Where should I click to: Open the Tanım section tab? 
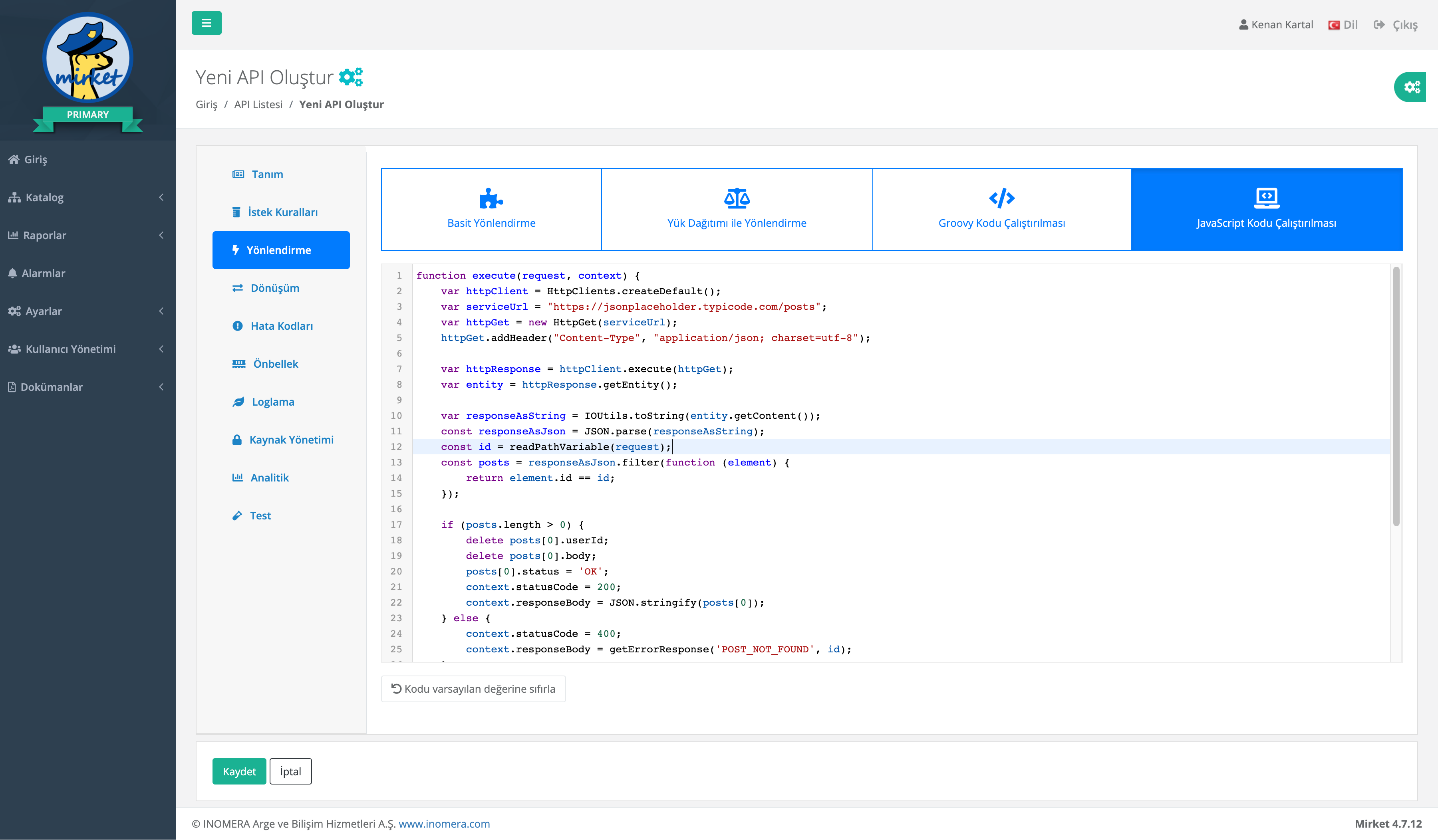[281, 174]
